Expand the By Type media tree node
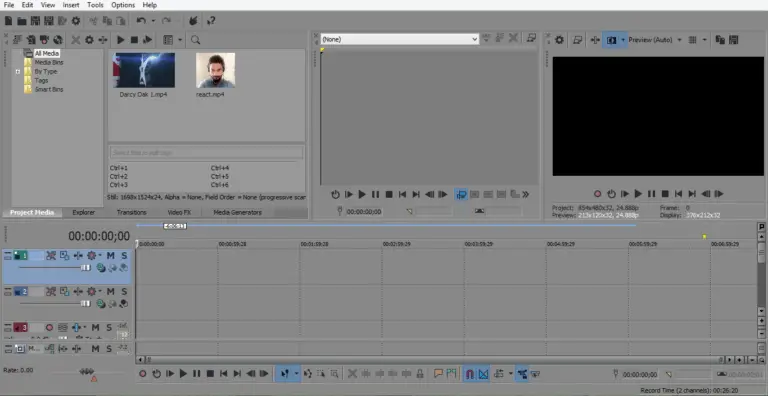This screenshot has height=396, width=768. point(18,72)
